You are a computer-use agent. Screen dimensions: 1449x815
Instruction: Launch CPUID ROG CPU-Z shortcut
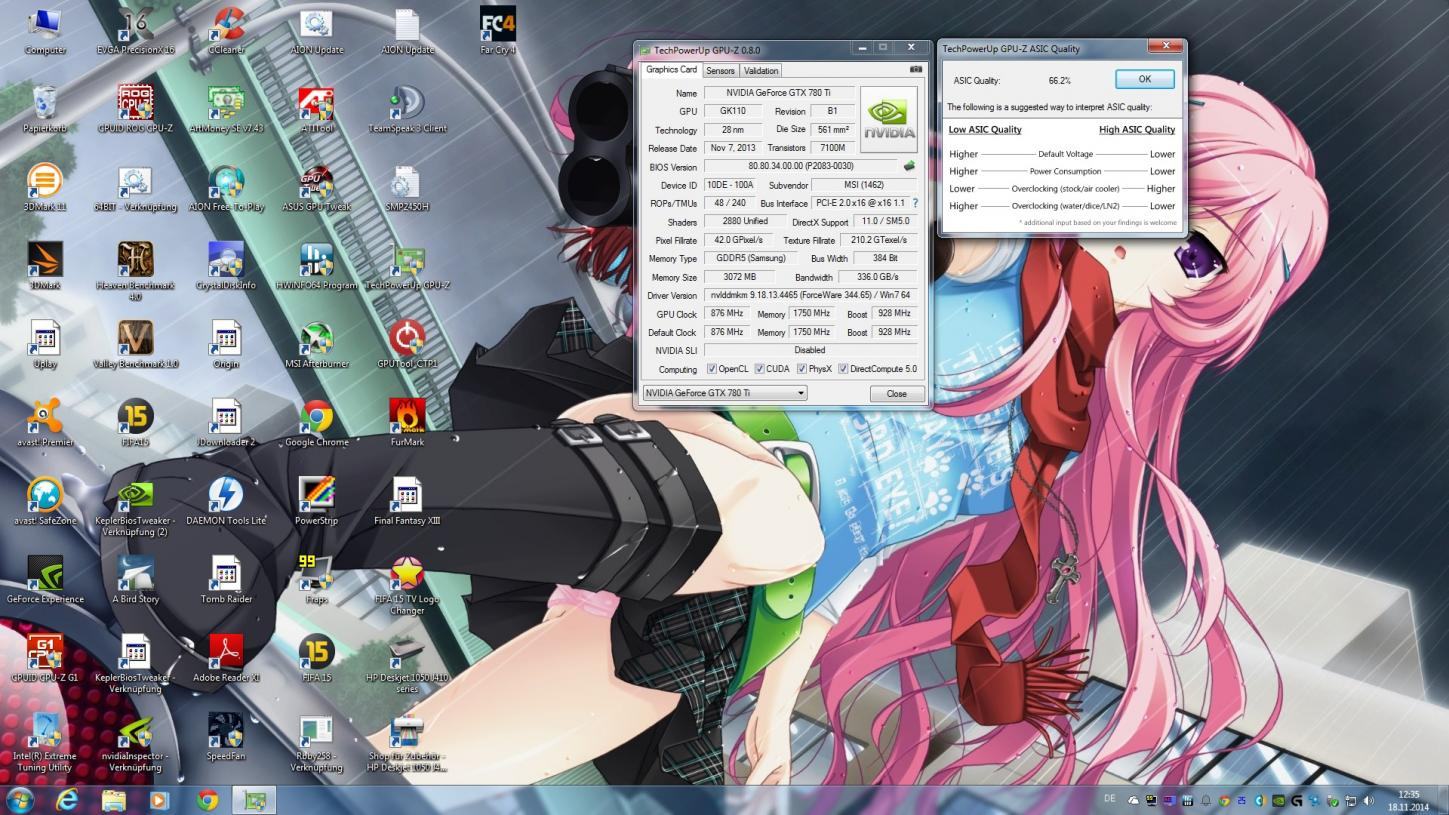(x=135, y=109)
